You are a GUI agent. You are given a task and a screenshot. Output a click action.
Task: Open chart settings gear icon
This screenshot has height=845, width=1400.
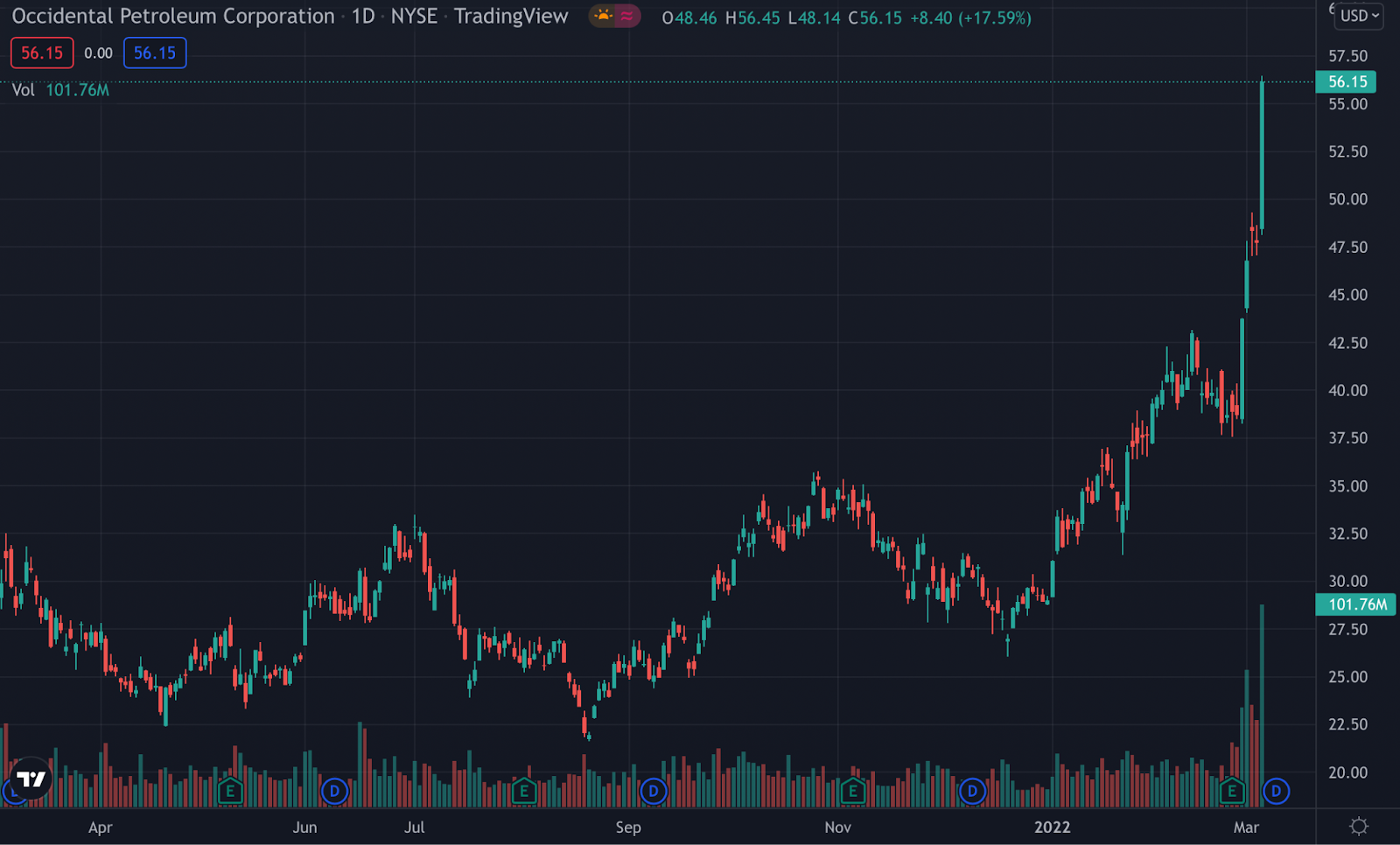click(x=1359, y=826)
